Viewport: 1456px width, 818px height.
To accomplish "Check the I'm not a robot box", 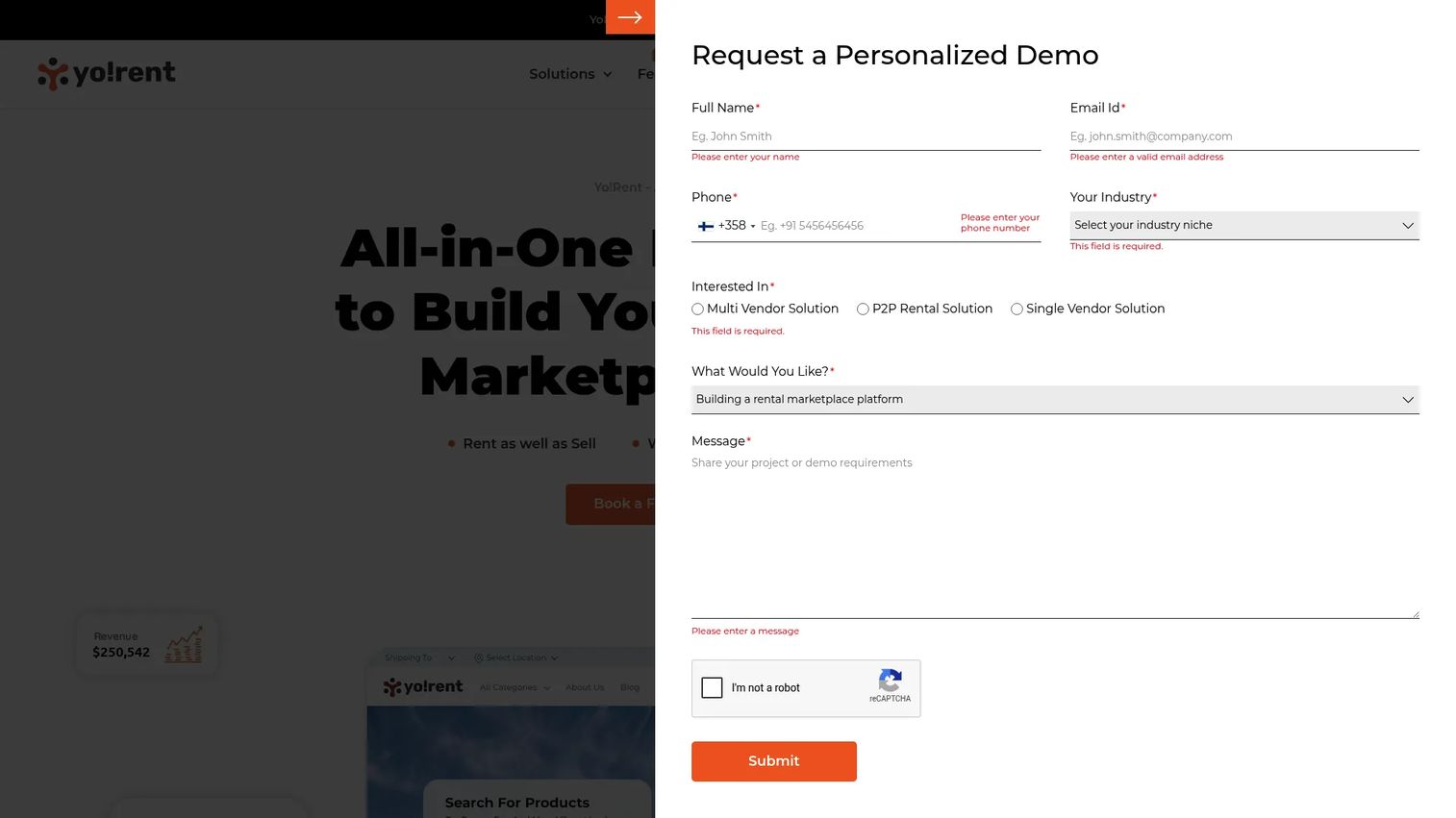I will coord(712,688).
